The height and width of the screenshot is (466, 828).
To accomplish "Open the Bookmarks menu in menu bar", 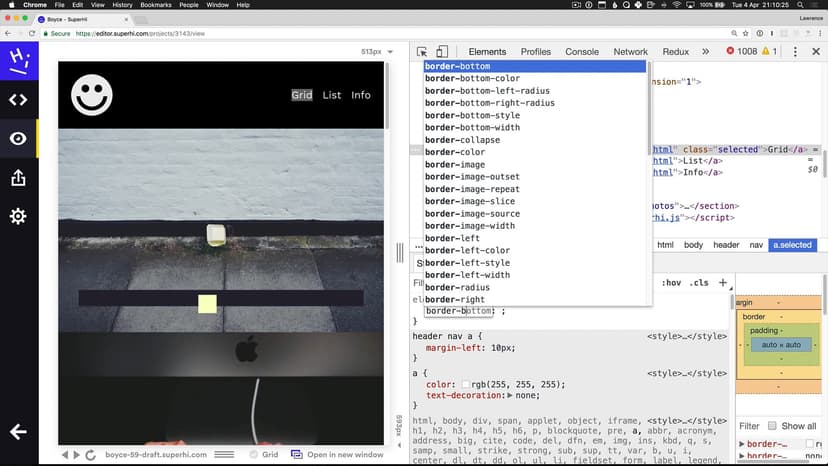I will tap(155, 5).
